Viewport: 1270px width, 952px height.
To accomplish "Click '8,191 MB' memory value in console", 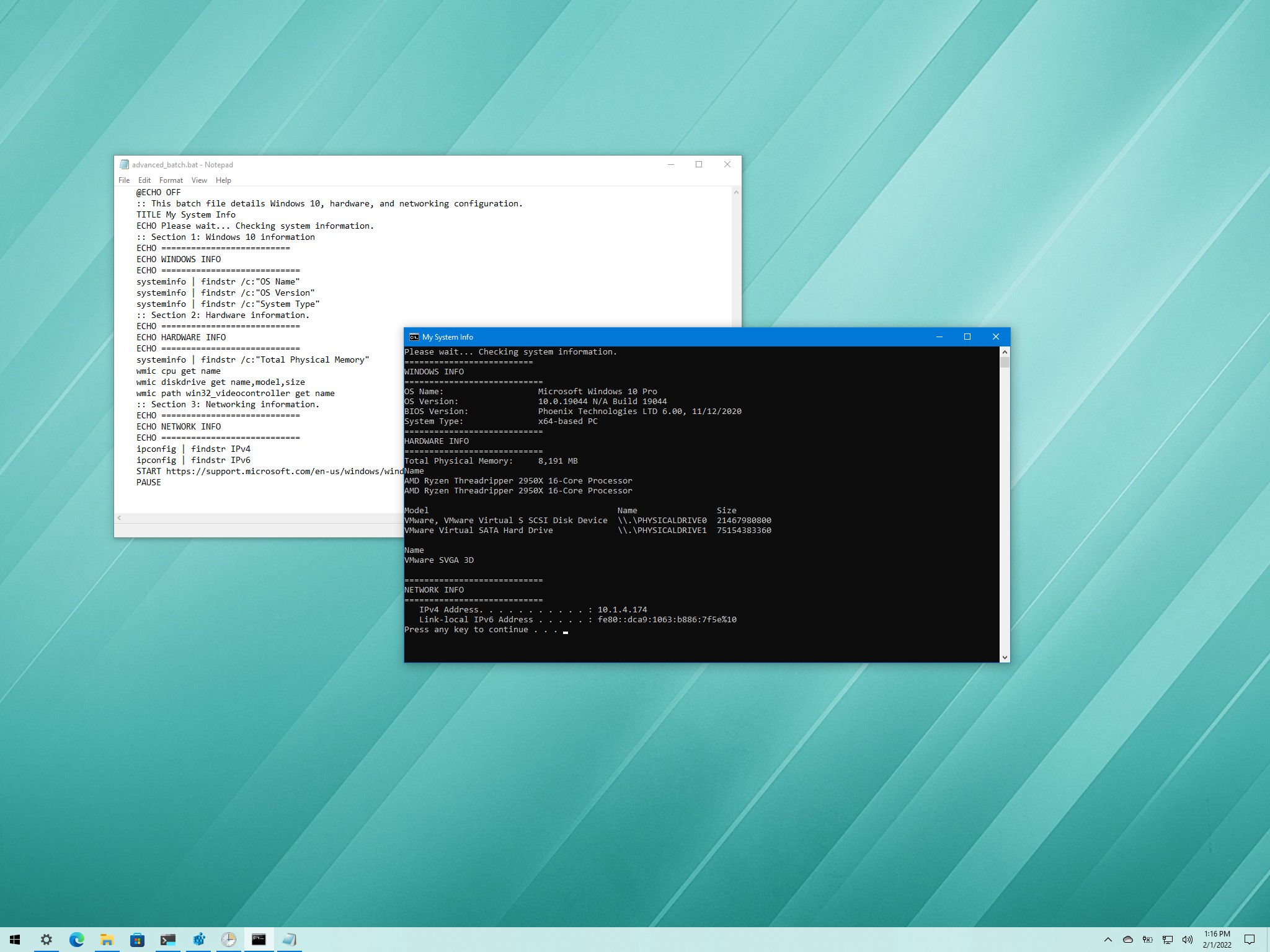I will coord(558,461).
